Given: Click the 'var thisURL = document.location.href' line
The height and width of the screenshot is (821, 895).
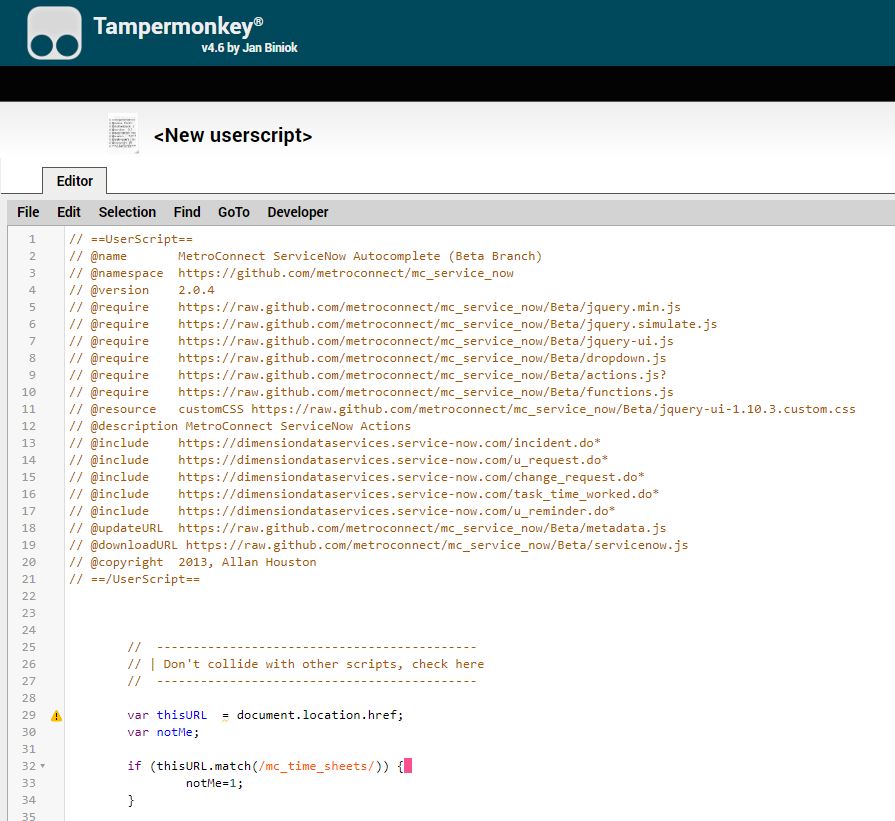Looking at the screenshot, I should click(x=265, y=715).
